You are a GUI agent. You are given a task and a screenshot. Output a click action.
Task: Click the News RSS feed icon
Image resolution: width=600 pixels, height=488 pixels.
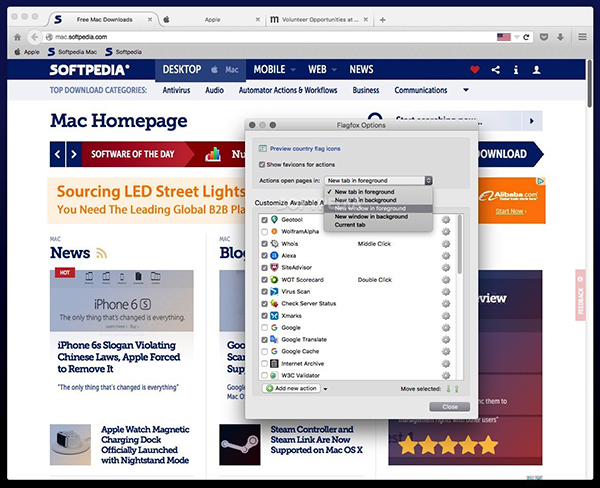101,253
